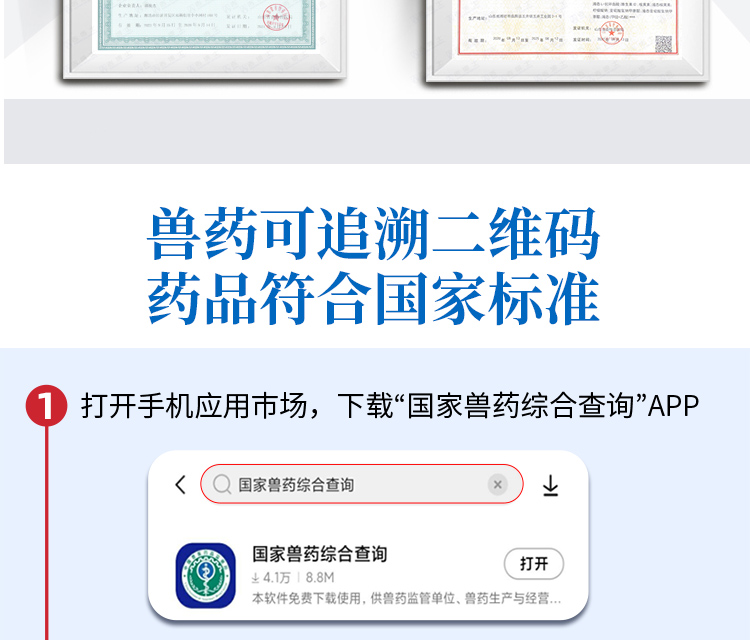Focus the 国家兽药综合查询 search input
Screen dimensions: 750x640
click(362, 484)
